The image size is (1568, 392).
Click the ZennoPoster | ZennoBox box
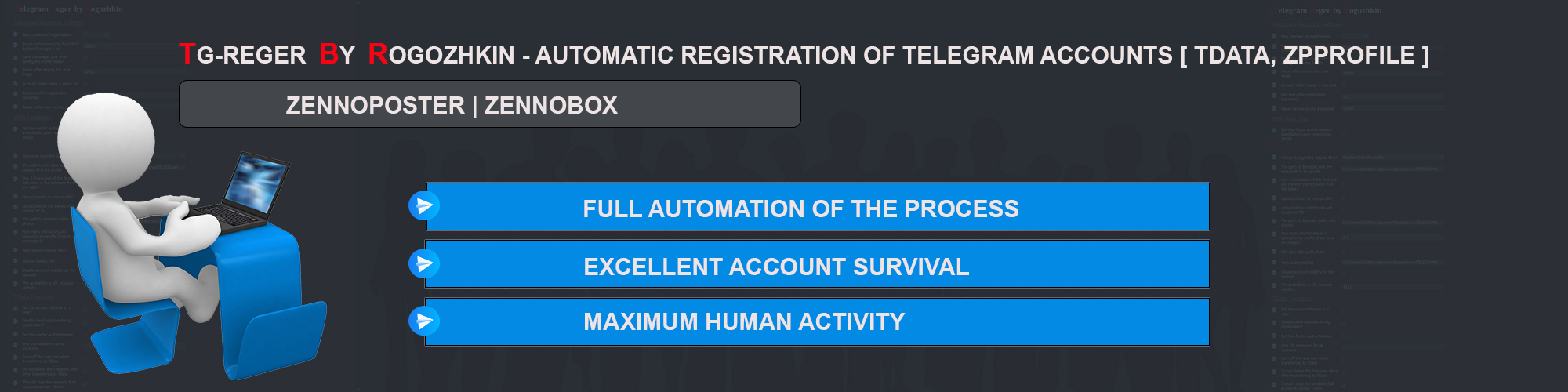[x=490, y=103]
